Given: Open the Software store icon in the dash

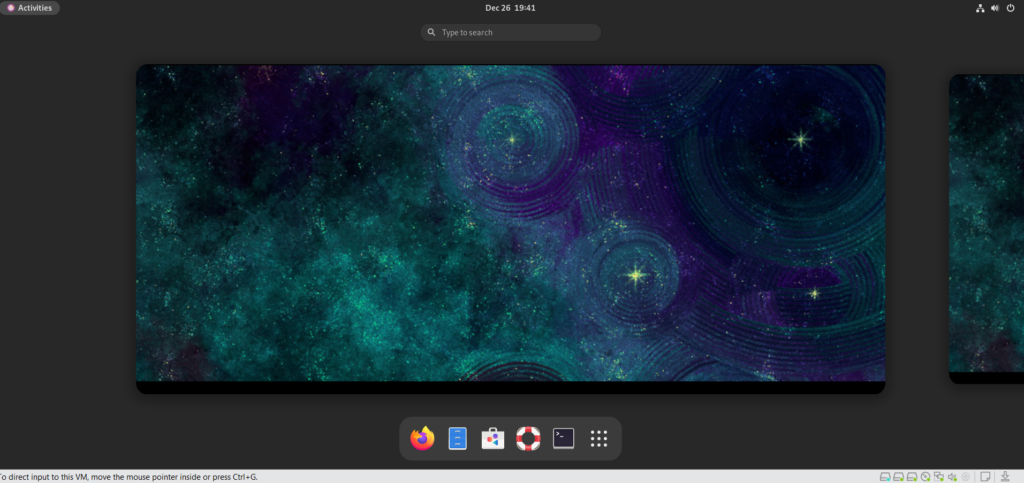Looking at the screenshot, I should (493, 438).
